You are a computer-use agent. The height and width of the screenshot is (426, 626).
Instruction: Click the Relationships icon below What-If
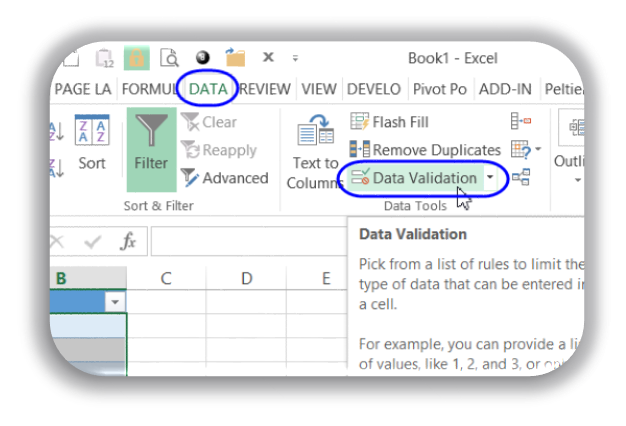pos(521,178)
